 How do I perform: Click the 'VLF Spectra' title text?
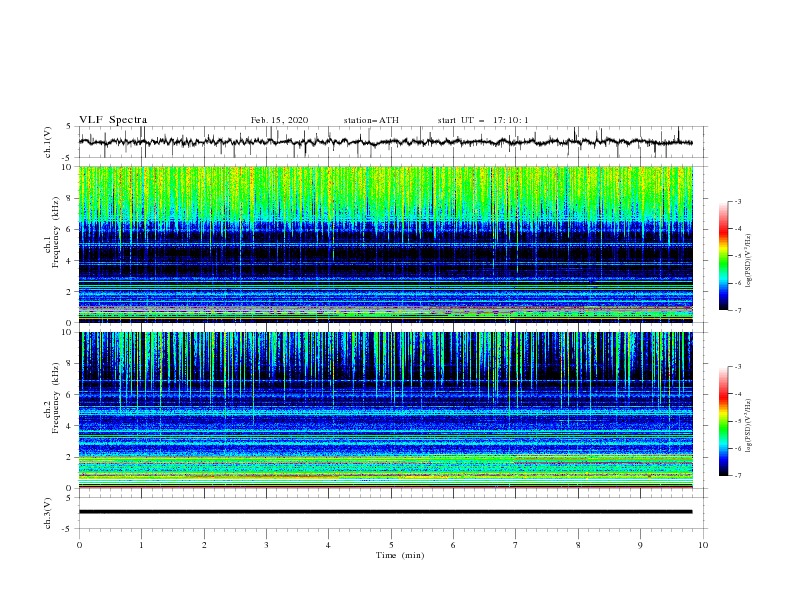[113, 120]
